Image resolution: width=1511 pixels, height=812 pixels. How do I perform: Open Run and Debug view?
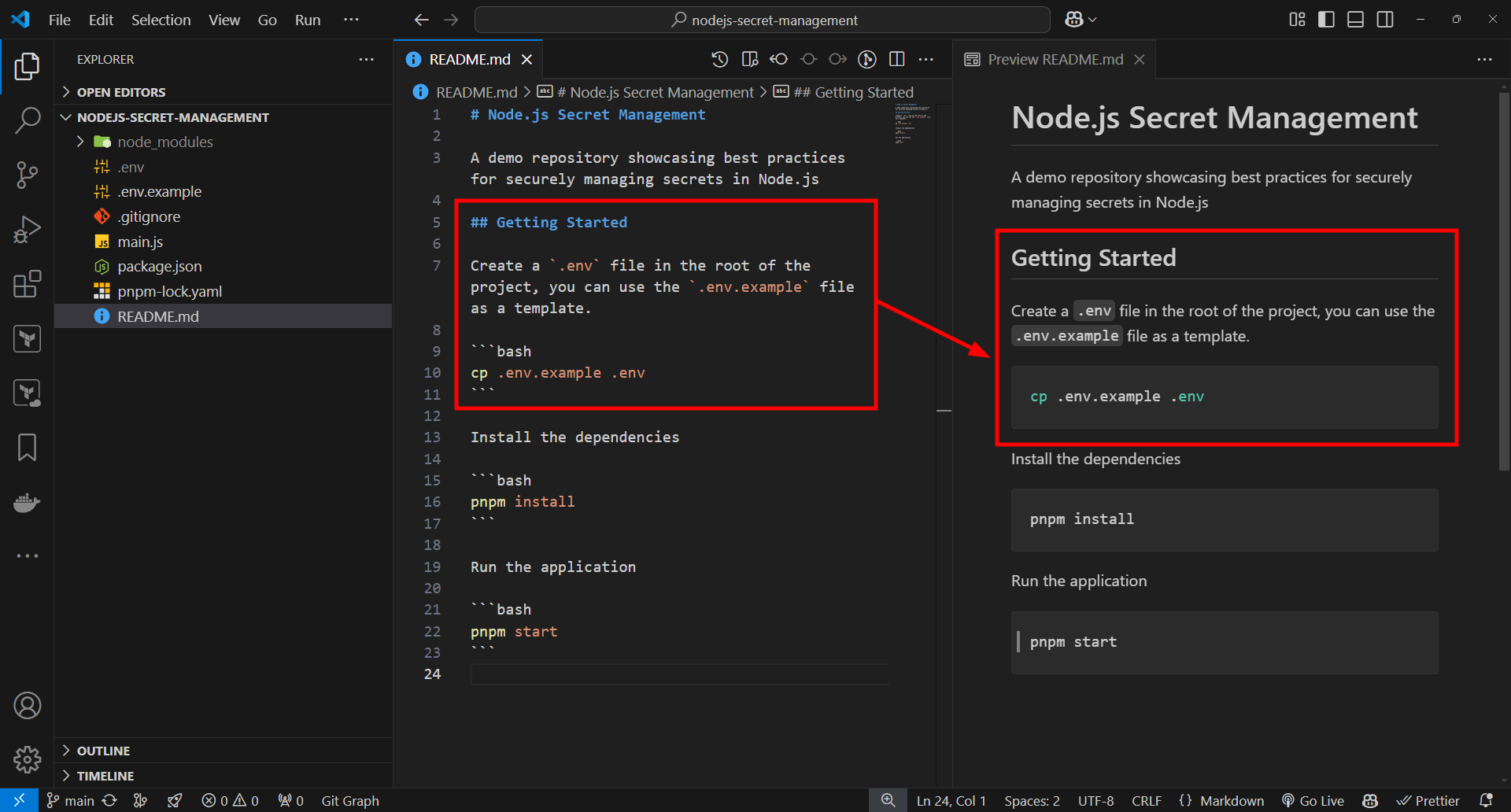28,230
